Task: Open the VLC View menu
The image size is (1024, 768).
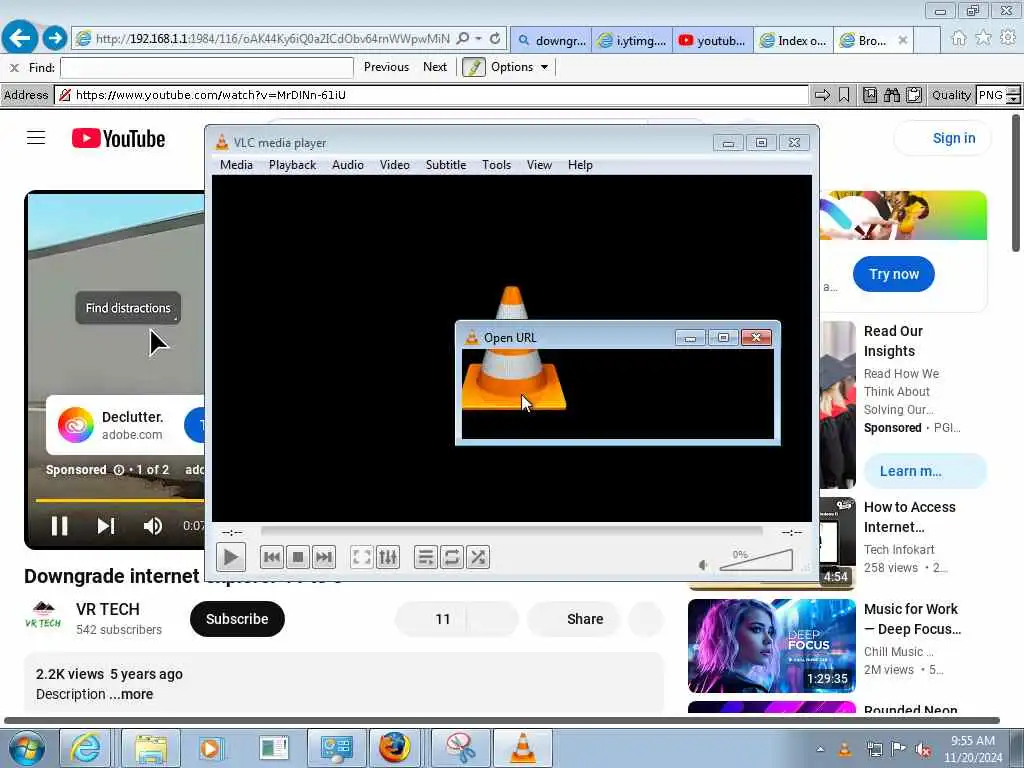Action: [539, 165]
